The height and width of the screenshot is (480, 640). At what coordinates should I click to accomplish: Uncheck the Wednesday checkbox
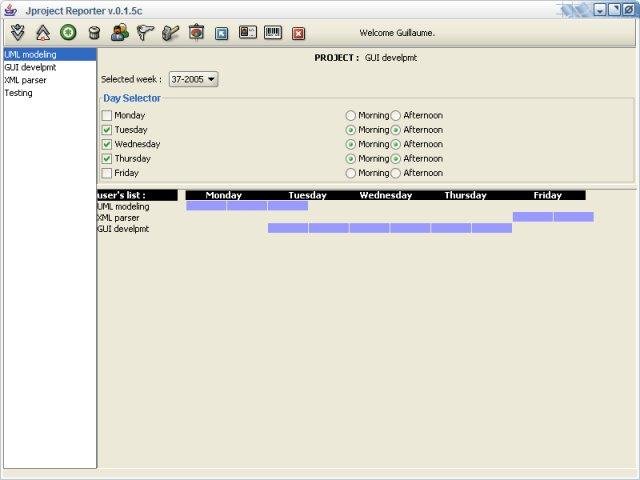107,144
